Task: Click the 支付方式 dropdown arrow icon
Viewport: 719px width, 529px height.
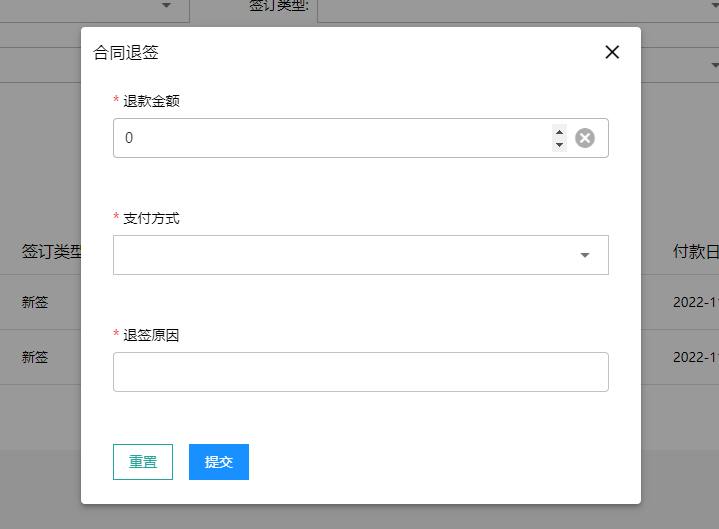Action: (x=585, y=255)
